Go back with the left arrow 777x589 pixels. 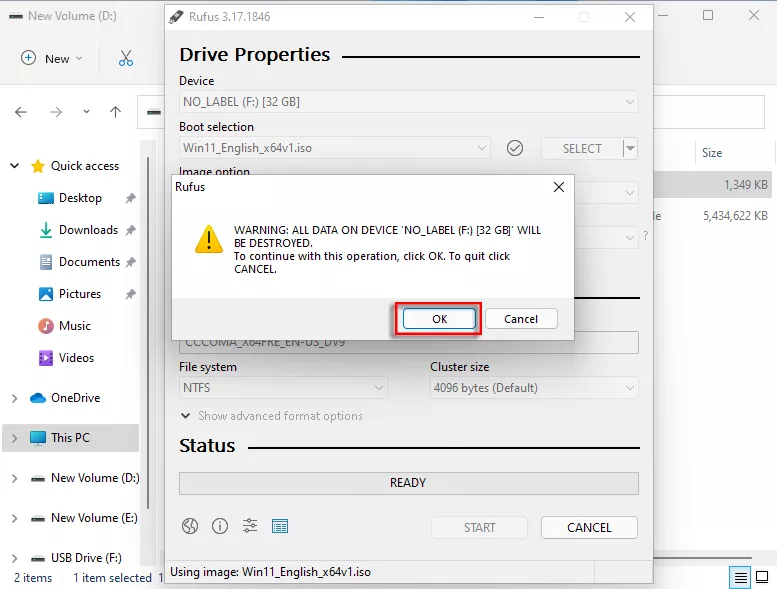pos(21,112)
